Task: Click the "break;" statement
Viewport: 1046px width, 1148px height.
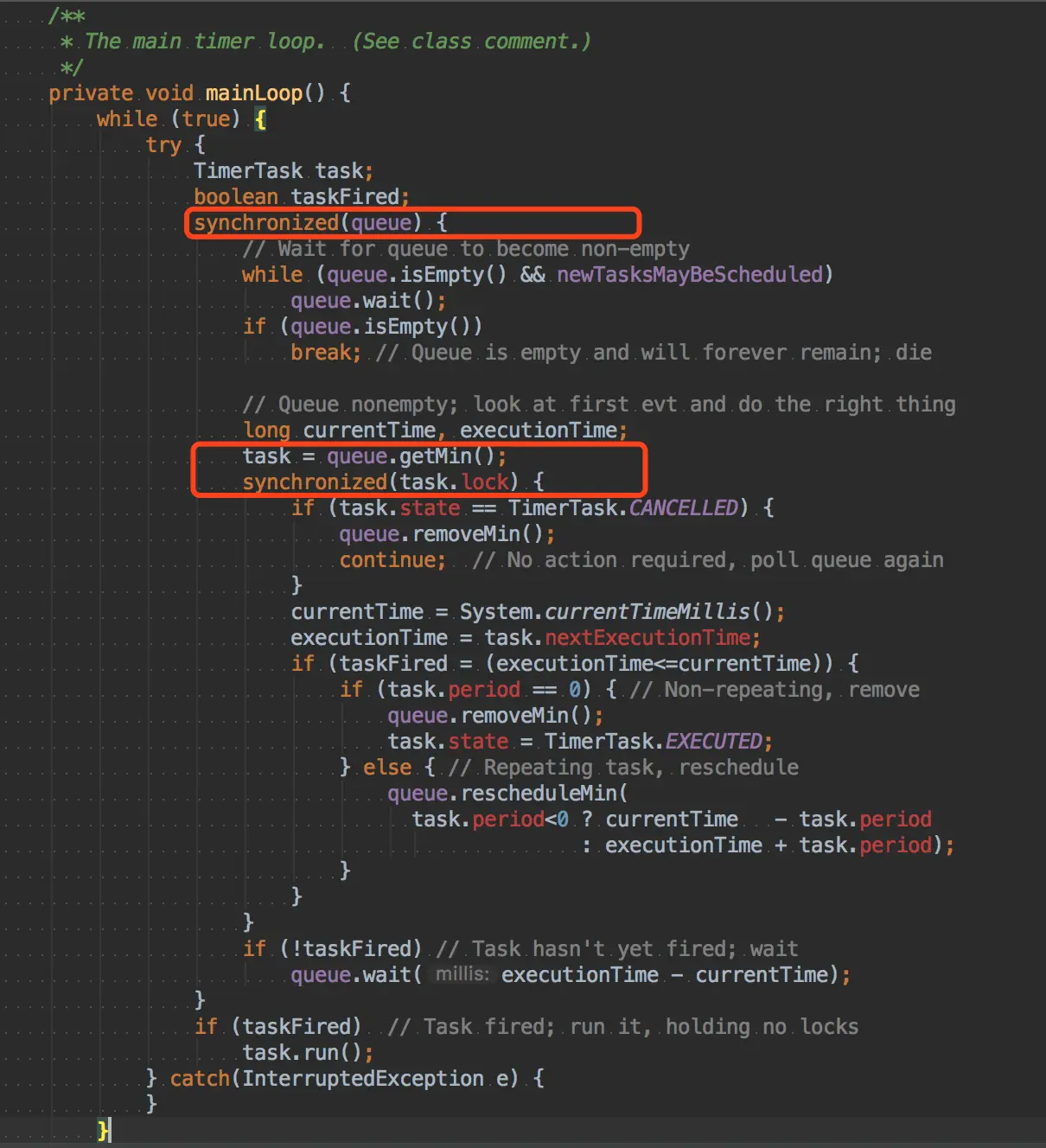Action: 326,353
